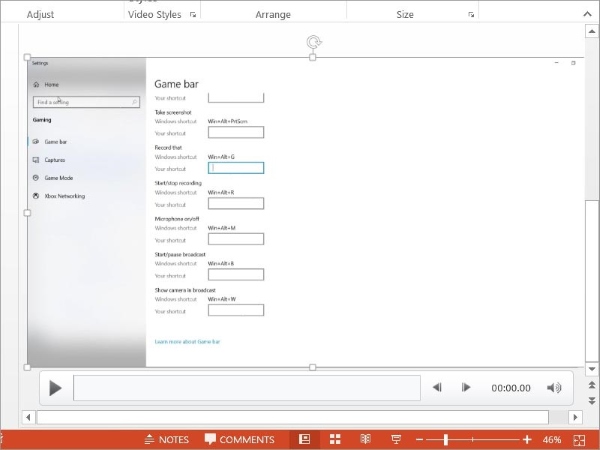Viewport: 600px width, 450px height.
Task: Toggle the COMMENTS pane
Action: click(239, 439)
